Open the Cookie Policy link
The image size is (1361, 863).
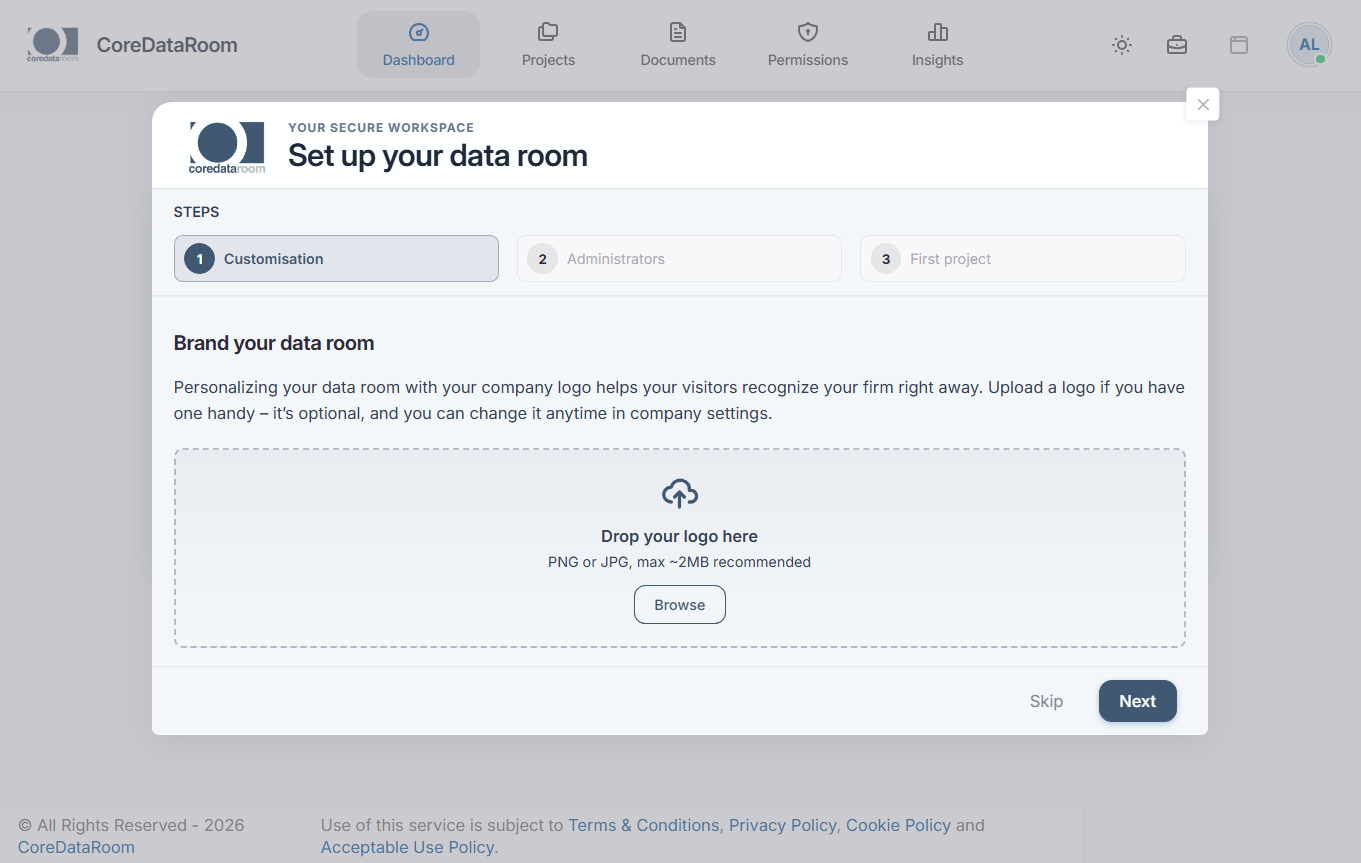898,825
